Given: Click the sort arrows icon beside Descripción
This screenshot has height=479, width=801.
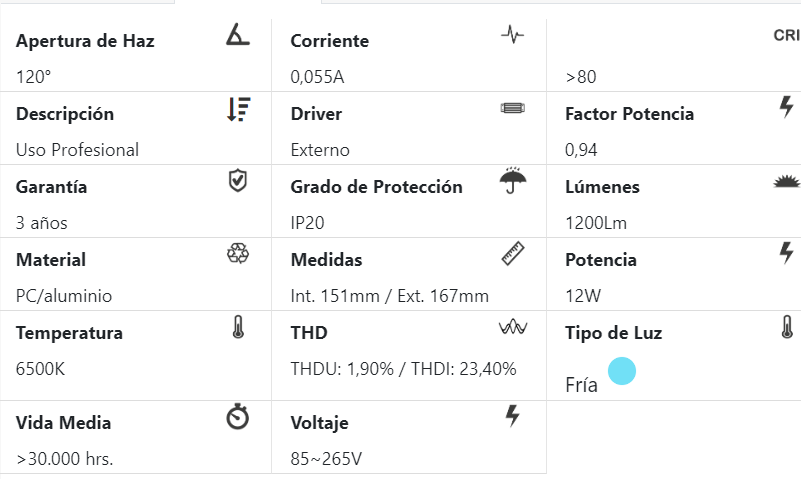Looking at the screenshot, I should pos(238,109).
